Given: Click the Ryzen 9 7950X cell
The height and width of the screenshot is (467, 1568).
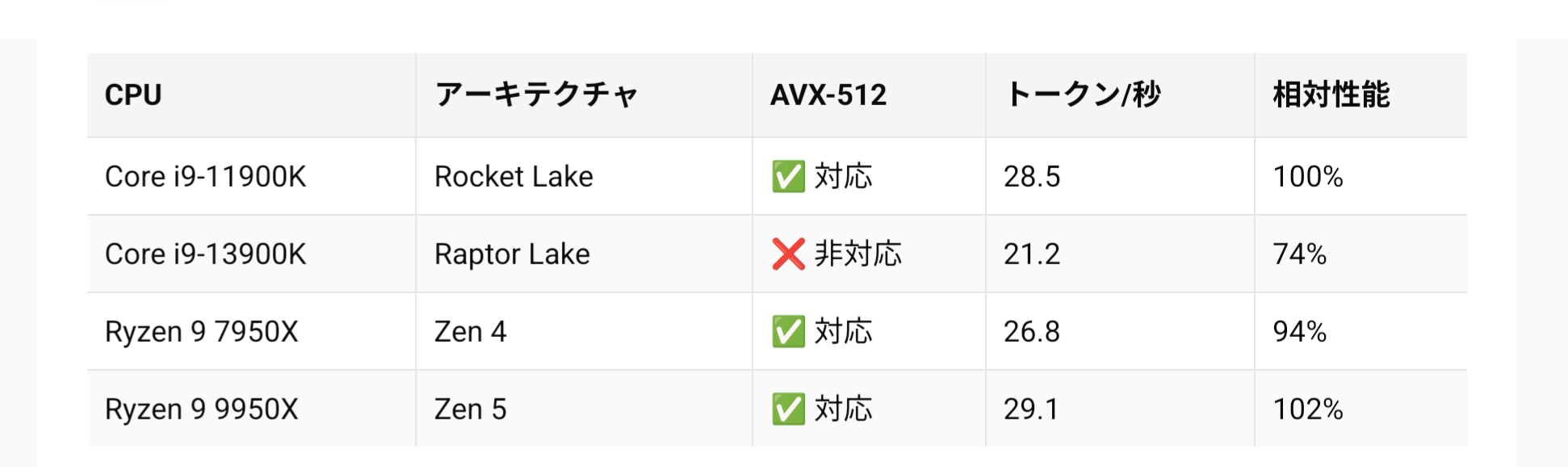Looking at the screenshot, I should [202, 332].
